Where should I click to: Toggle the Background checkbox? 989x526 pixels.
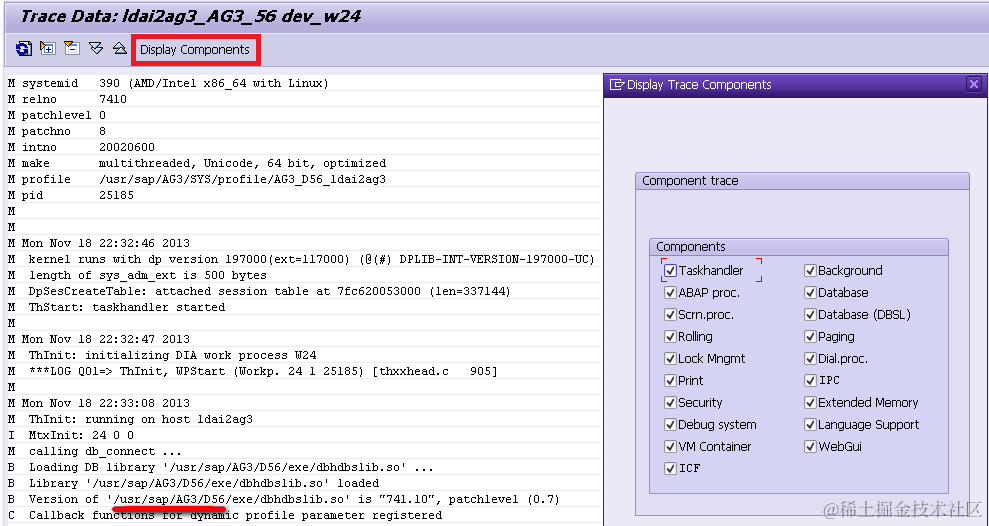point(811,271)
